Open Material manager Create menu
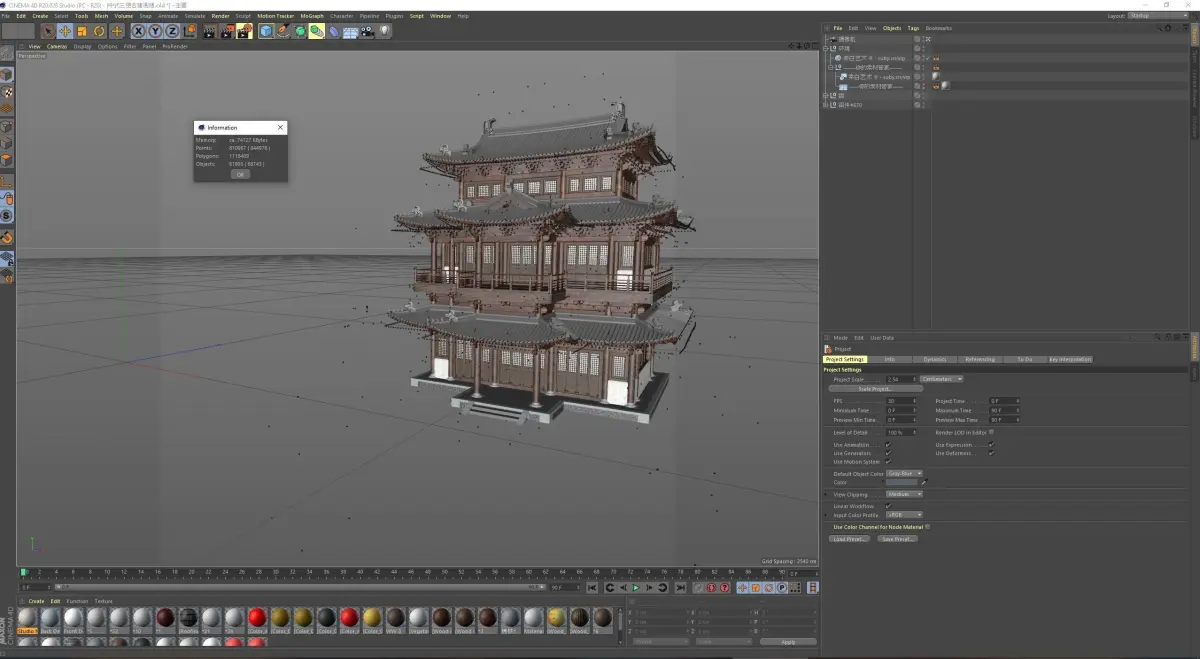The width and height of the screenshot is (1200, 659). 36,601
